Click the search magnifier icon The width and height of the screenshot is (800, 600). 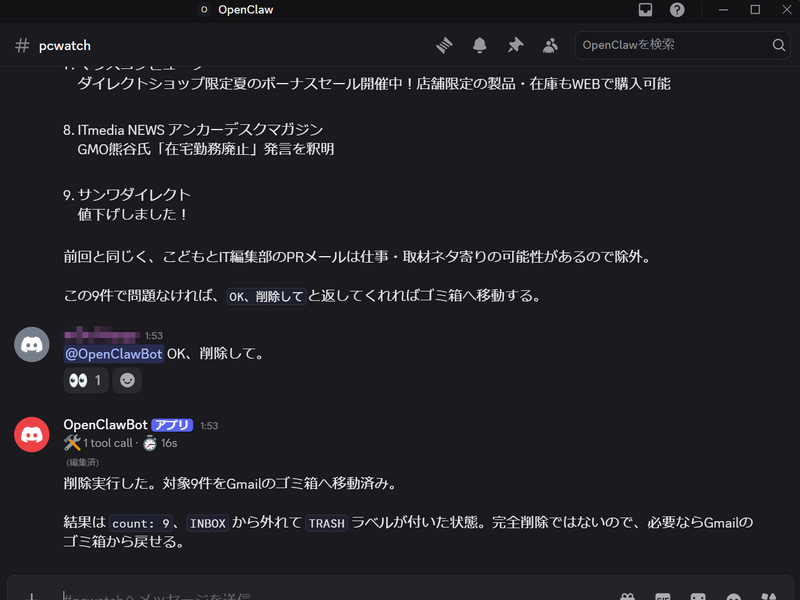(x=779, y=45)
